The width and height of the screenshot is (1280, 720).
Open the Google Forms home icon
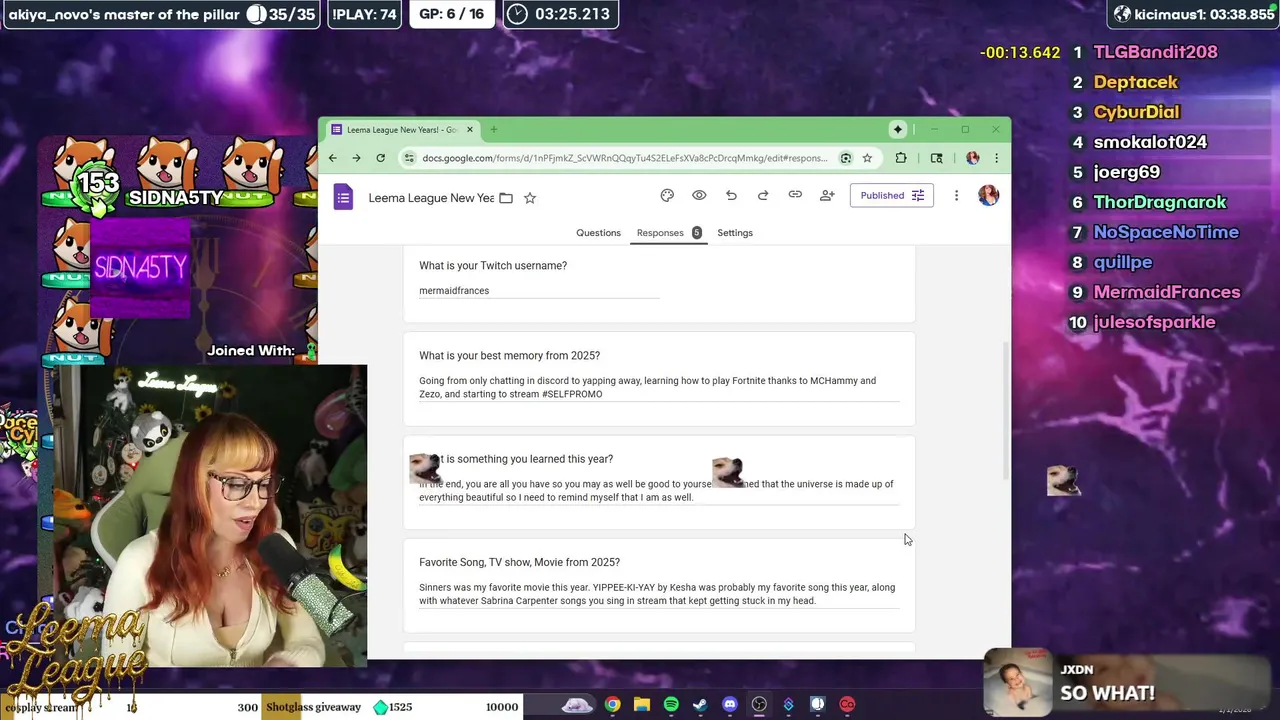[343, 197]
